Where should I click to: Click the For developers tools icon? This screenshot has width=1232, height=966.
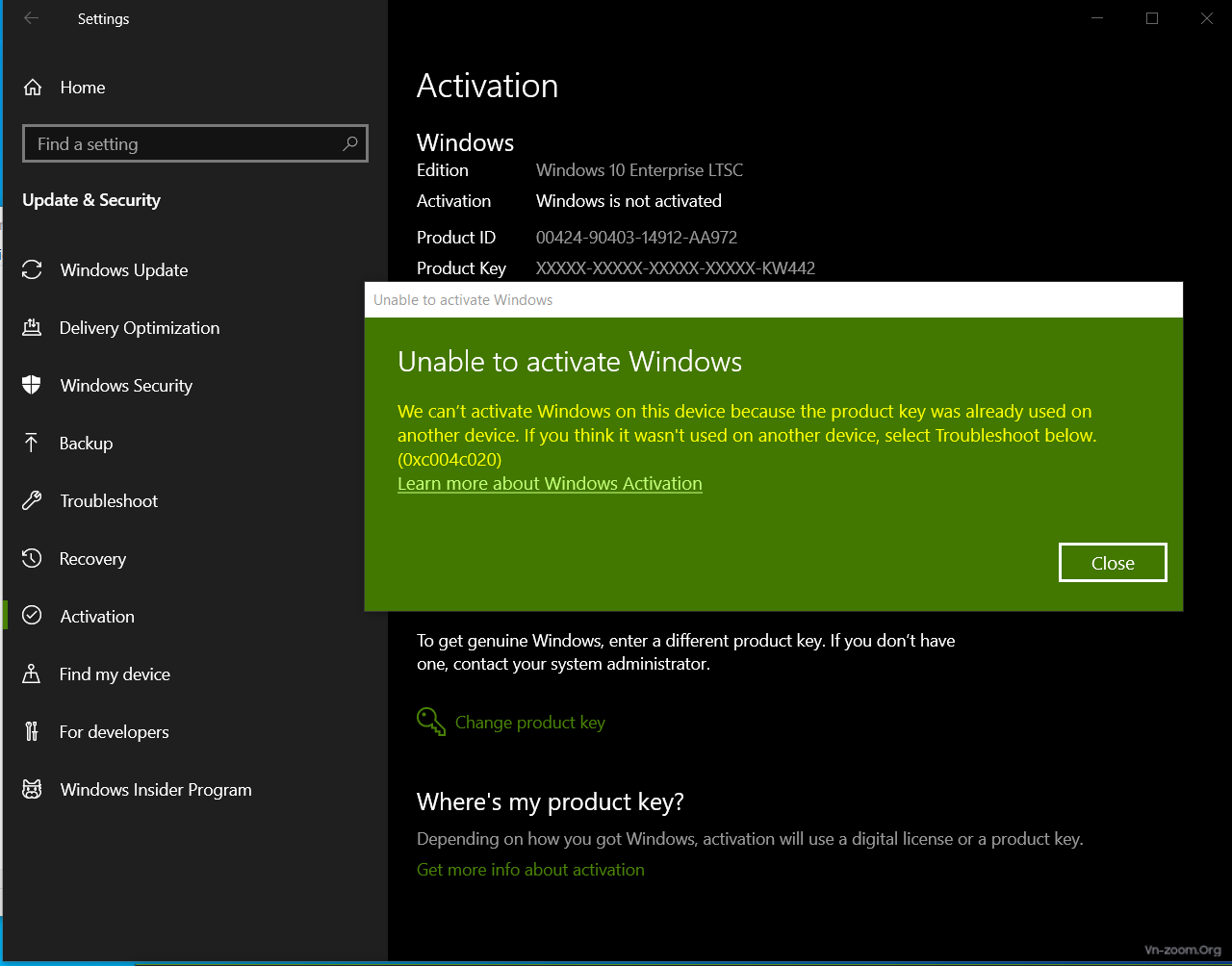click(x=32, y=731)
